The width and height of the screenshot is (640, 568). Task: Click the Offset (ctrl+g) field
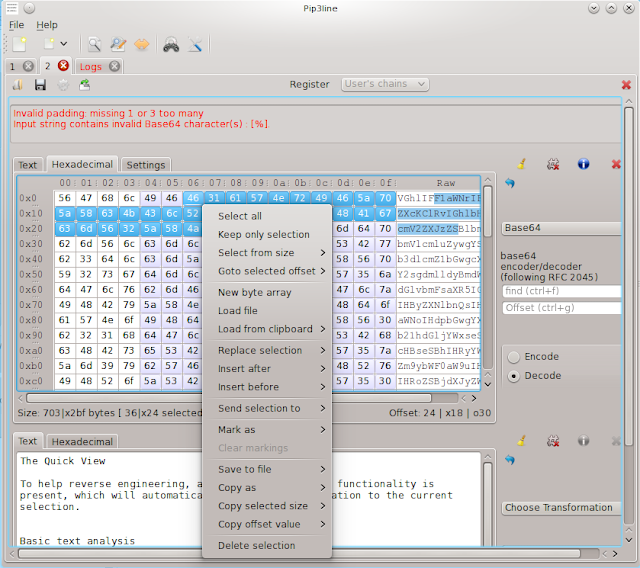point(562,308)
